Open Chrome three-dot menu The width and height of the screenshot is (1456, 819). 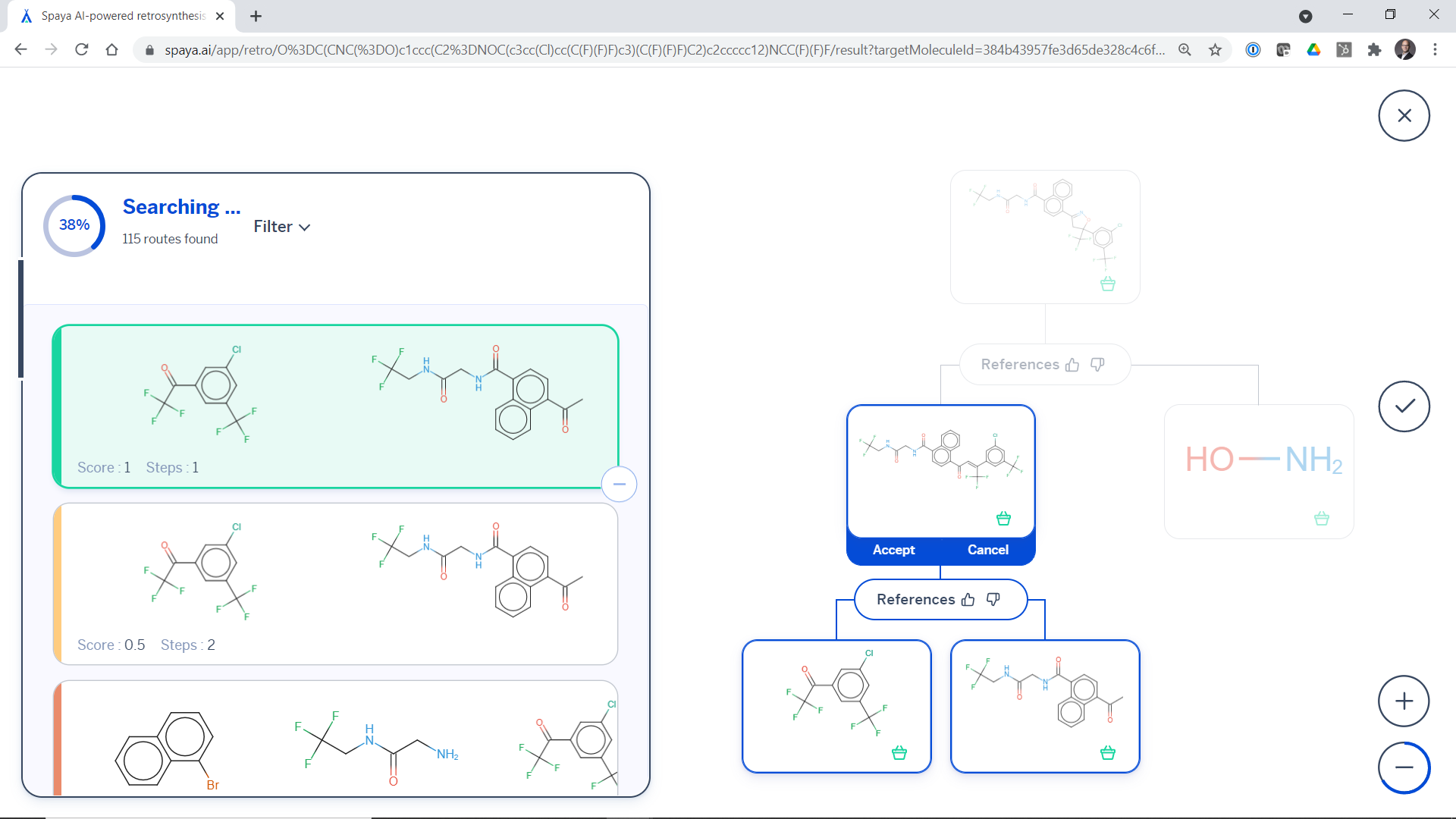click(x=1435, y=50)
